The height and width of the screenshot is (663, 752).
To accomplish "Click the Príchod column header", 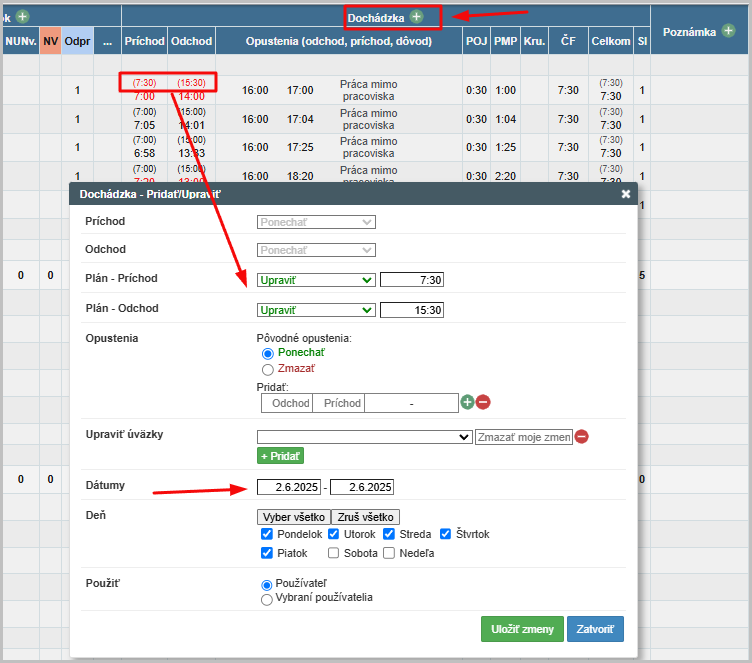I will coord(144,41).
